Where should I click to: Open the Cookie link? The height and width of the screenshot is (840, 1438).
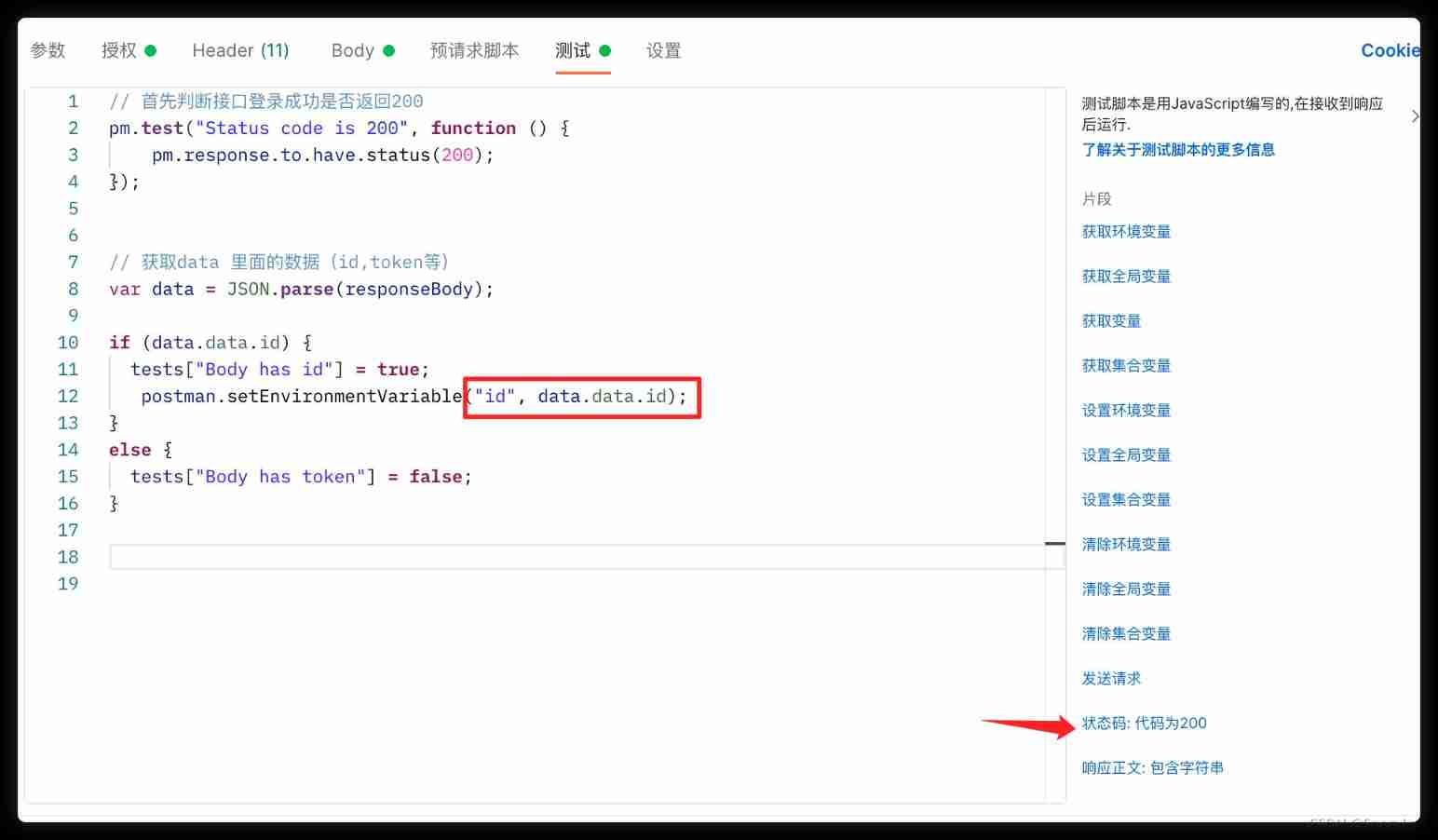pyautogui.click(x=1390, y=50)
